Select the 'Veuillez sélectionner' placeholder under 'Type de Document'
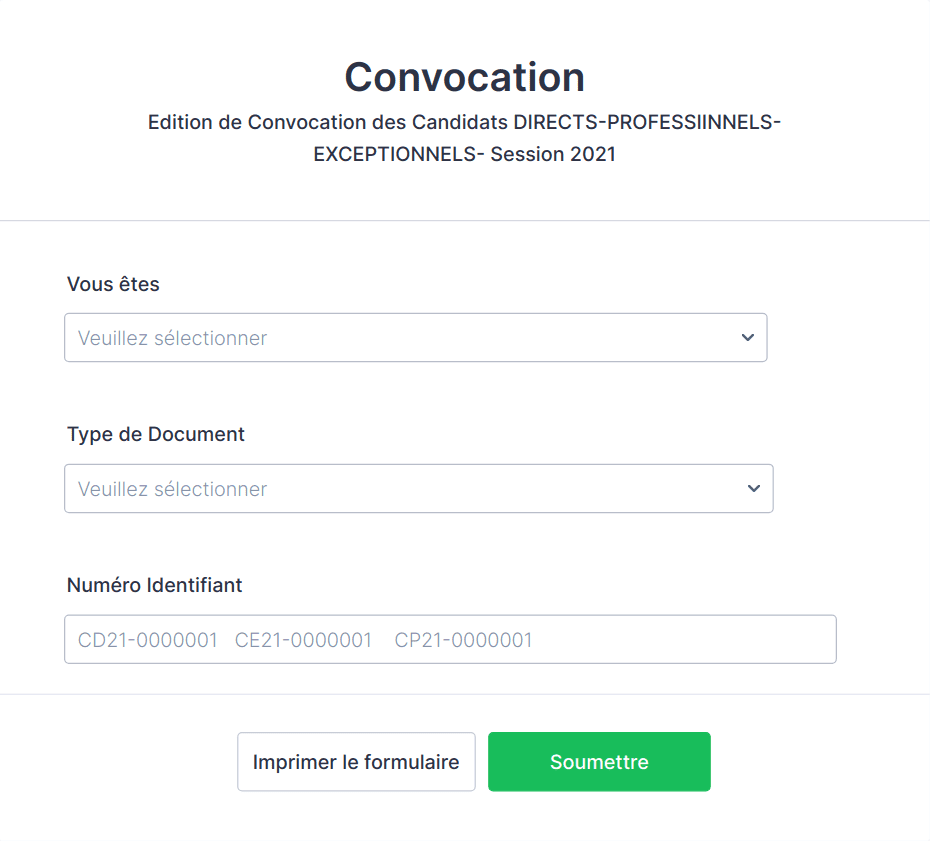 [x=172, y=488]
